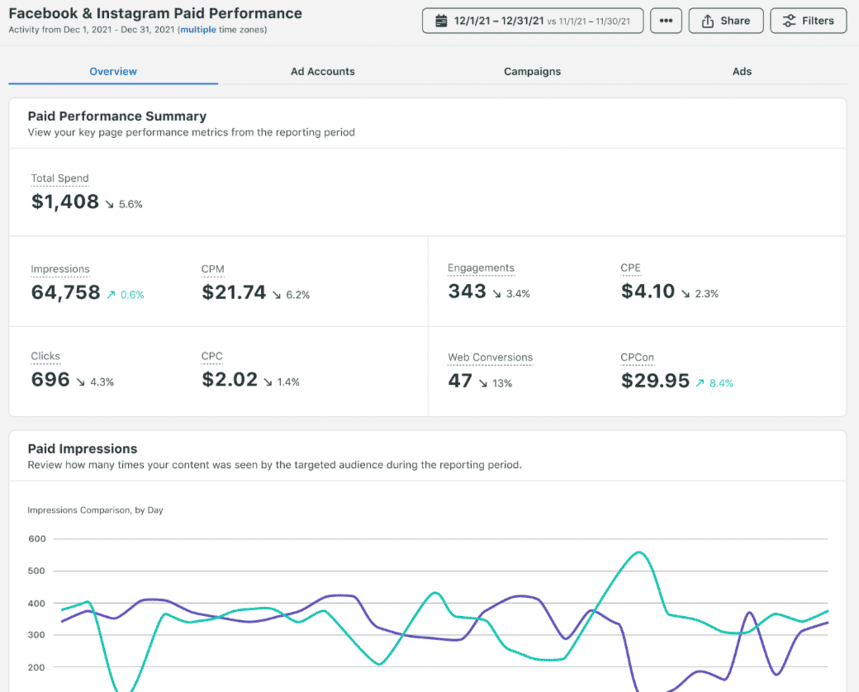
Task: Select the Overview tab
Action: tap(113, 71)
